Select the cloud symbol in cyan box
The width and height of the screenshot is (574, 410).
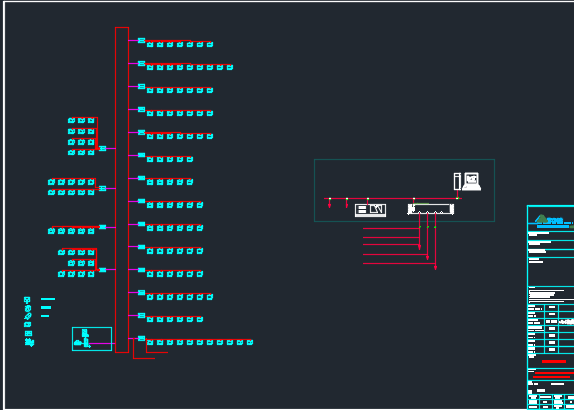[x=78, y=343]
